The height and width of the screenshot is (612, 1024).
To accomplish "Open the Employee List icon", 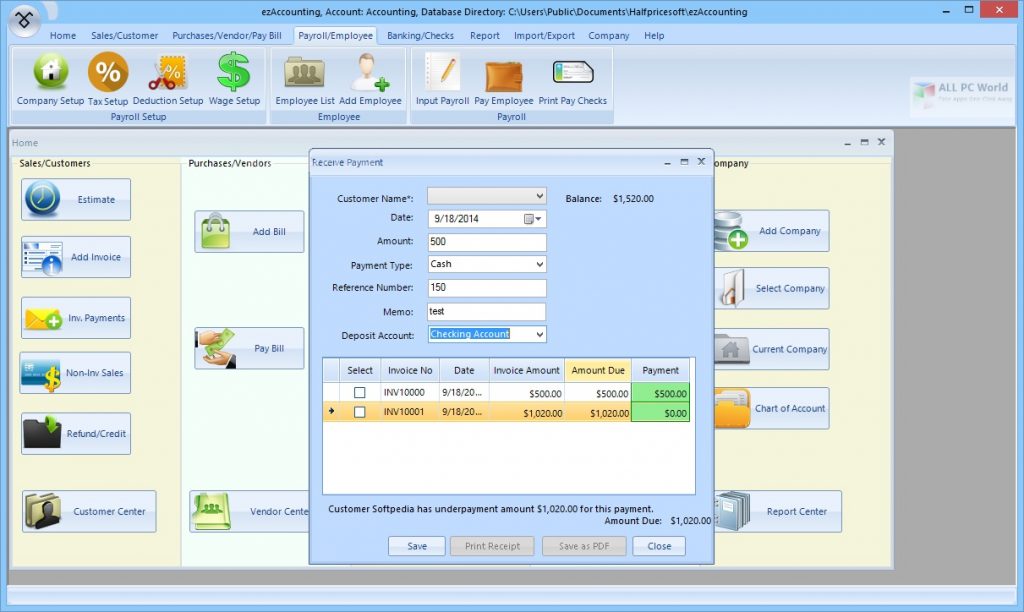I will [x=304, y=72].
